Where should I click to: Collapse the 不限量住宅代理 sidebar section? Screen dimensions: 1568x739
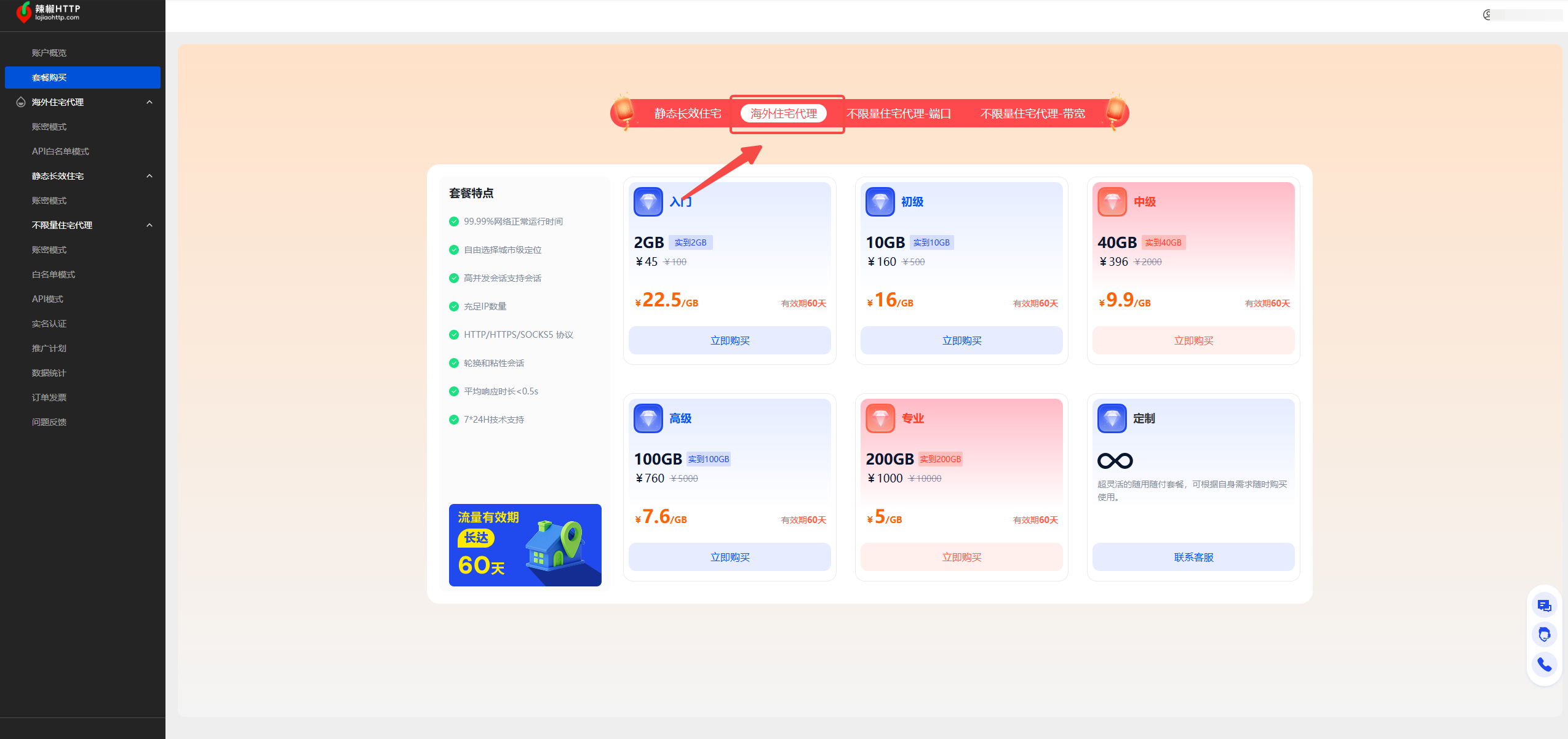(149, 225)
